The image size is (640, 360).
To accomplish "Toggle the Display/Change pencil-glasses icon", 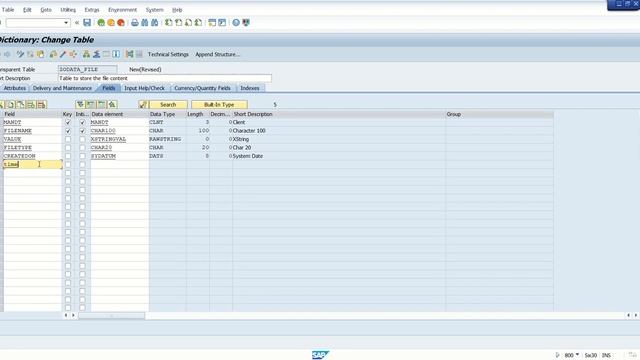I will click(20, 54).
